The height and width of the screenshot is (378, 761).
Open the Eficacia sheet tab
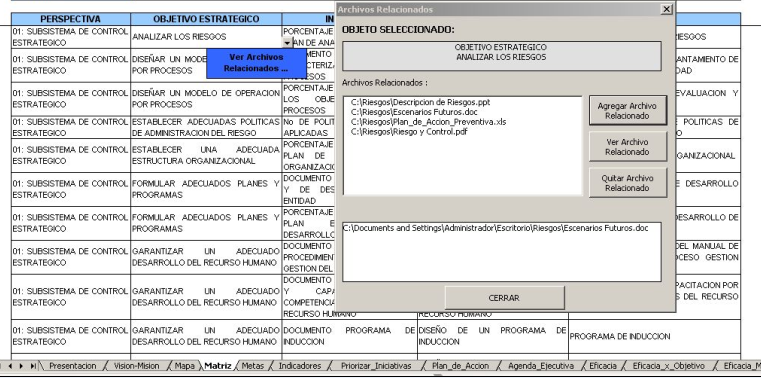point(603,366)
